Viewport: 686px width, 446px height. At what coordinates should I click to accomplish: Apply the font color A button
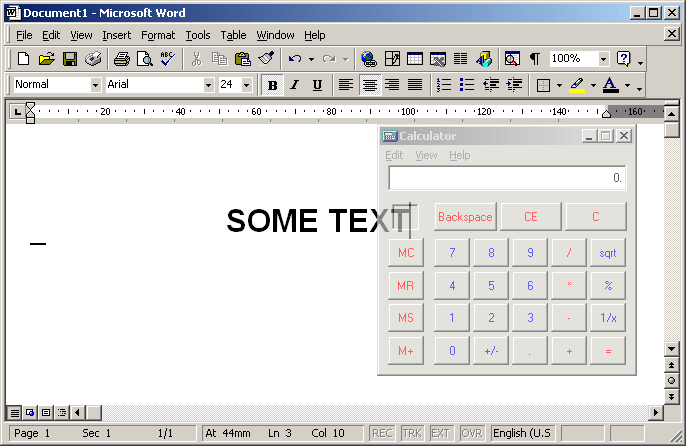click(x=611, y=84)
